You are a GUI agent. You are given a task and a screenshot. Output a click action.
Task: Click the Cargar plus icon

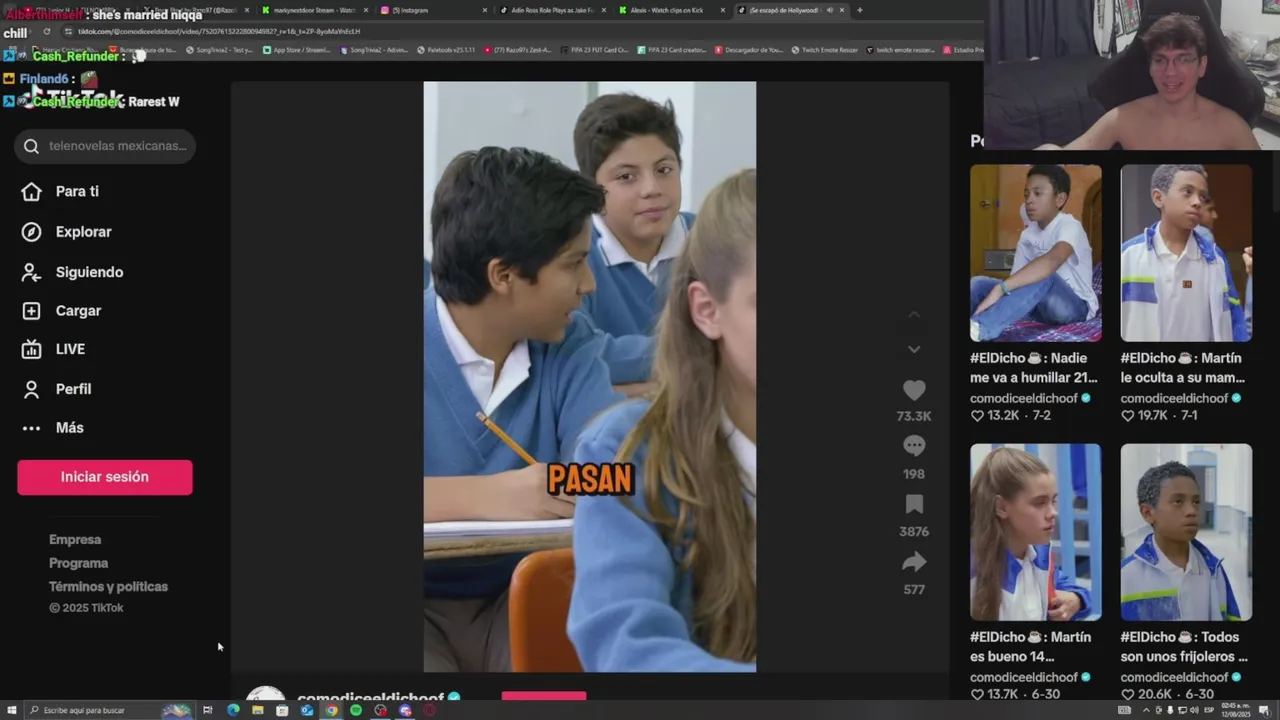point(31,311)
